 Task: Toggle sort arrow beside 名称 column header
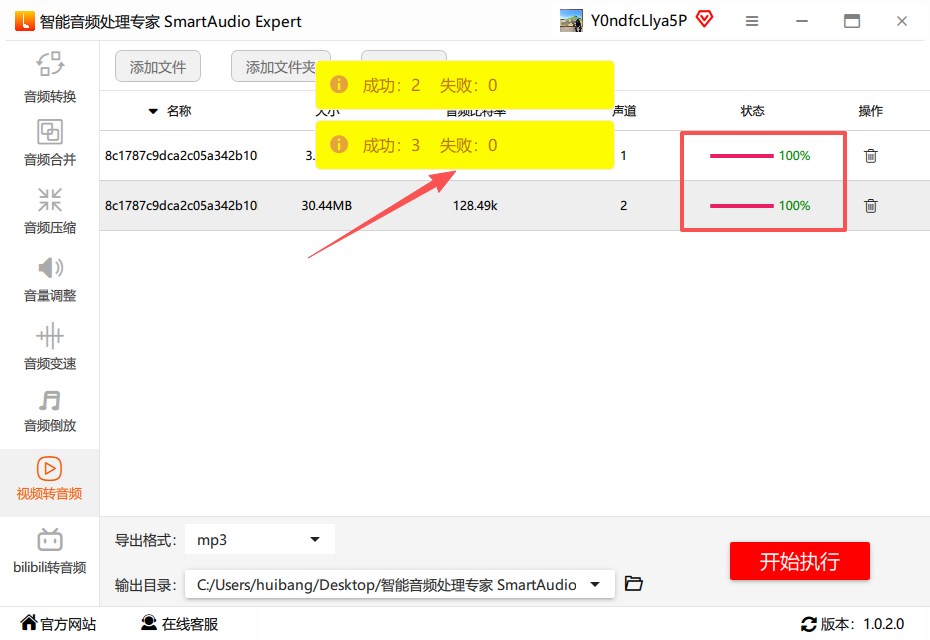pyautogui.click(x=153, y=111)
